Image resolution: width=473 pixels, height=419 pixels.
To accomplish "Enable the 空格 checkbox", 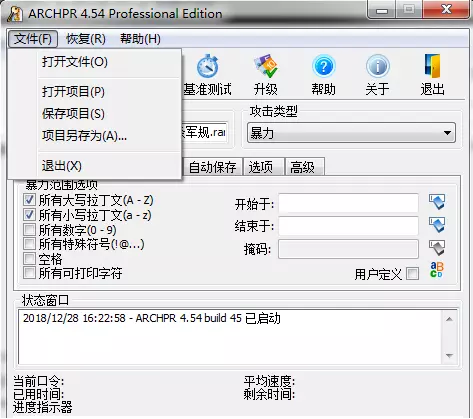I will 29,258.
